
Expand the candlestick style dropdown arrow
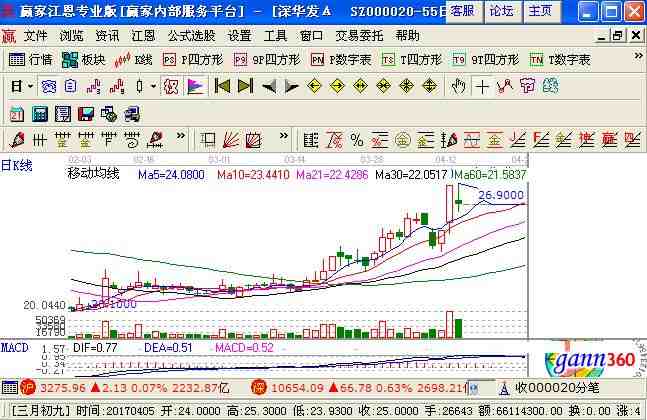tap(153, 86)
